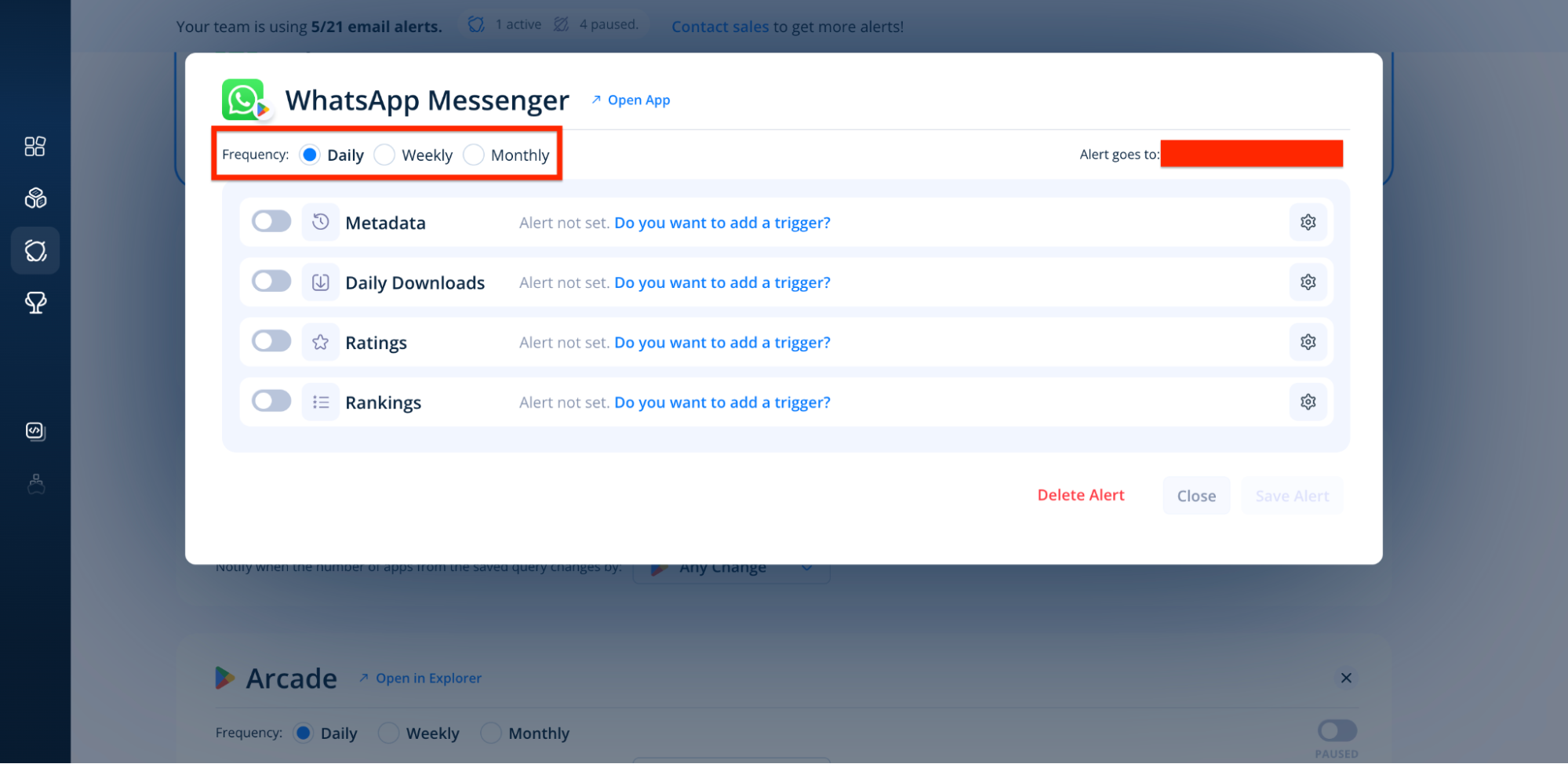
Task: Turn on the Ratings alert toggle
Action: pyautogui.click(x=271, y=341)
